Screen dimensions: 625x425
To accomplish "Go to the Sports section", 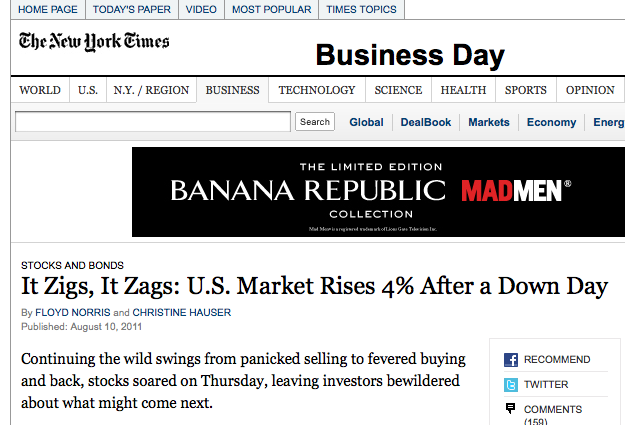I will [525, 90].
